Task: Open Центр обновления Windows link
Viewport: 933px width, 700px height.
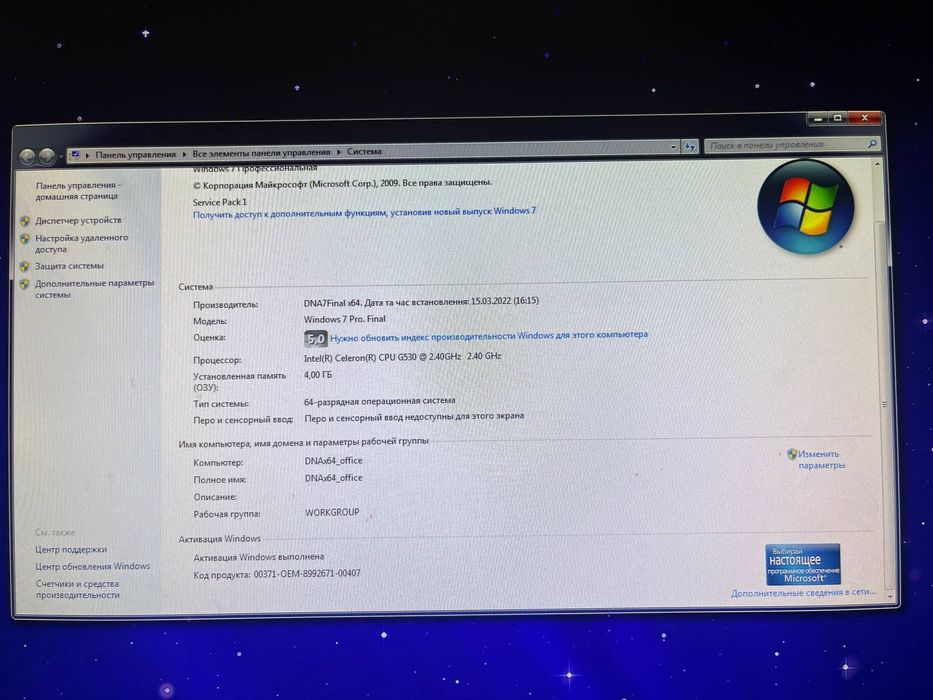Action: (x=92, y=566)
